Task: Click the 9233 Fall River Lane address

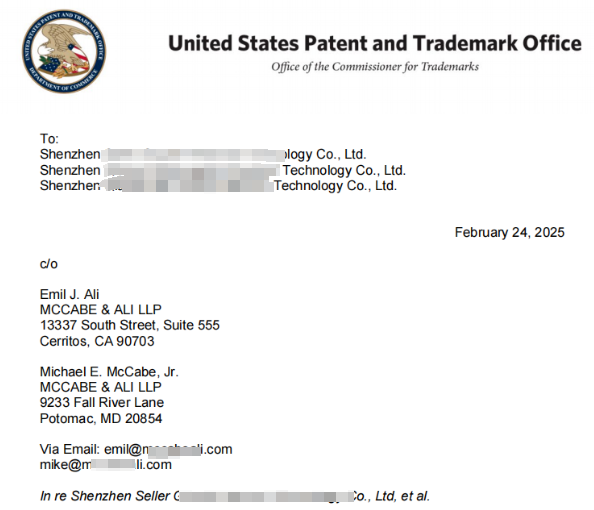Action: pyautogui.click(x=102, y=402)
